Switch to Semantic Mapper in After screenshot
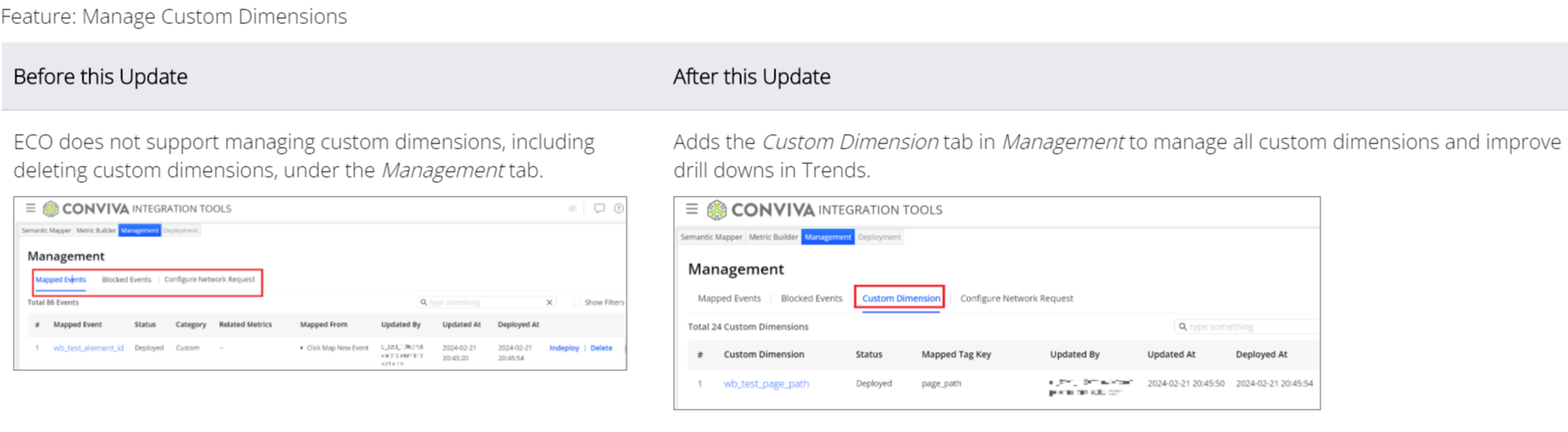 coord(711,237)
